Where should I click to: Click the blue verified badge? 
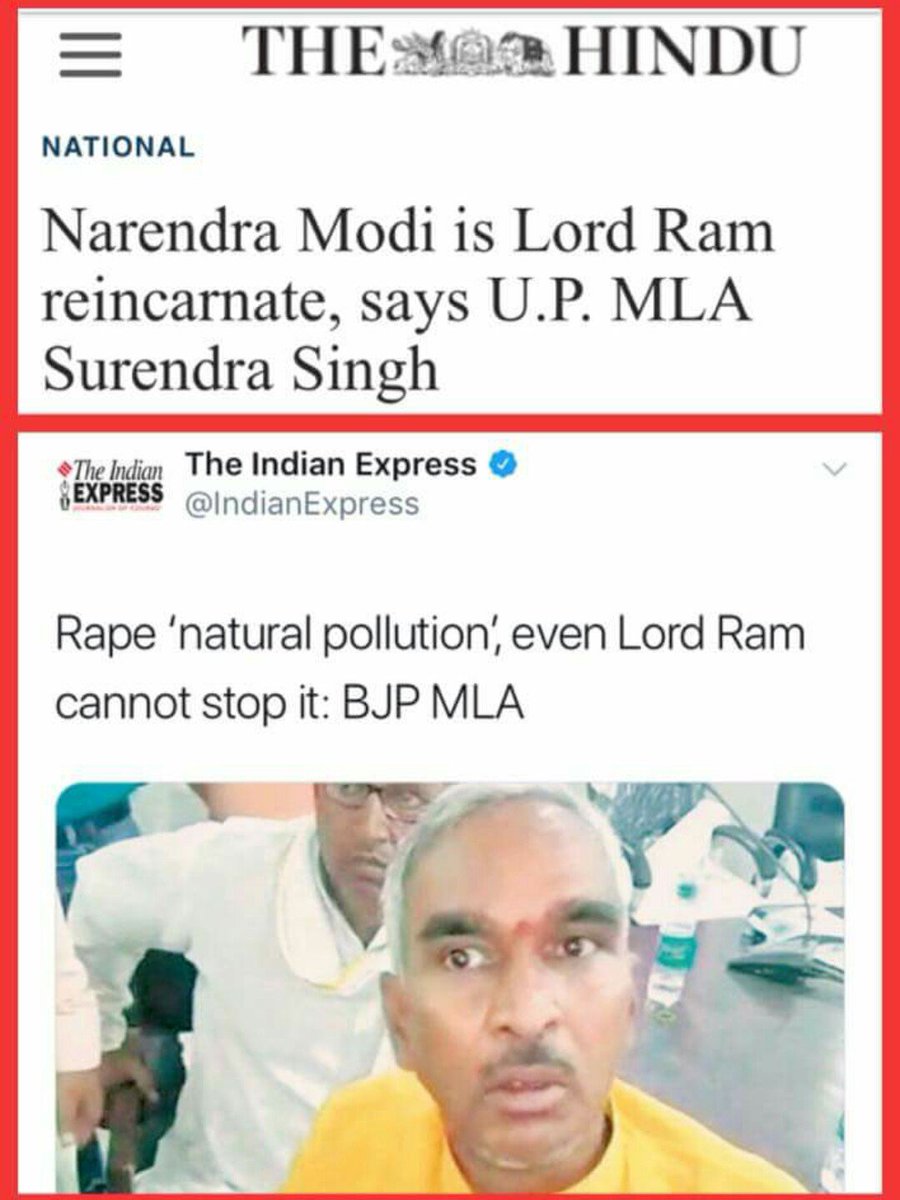(503, 465)
